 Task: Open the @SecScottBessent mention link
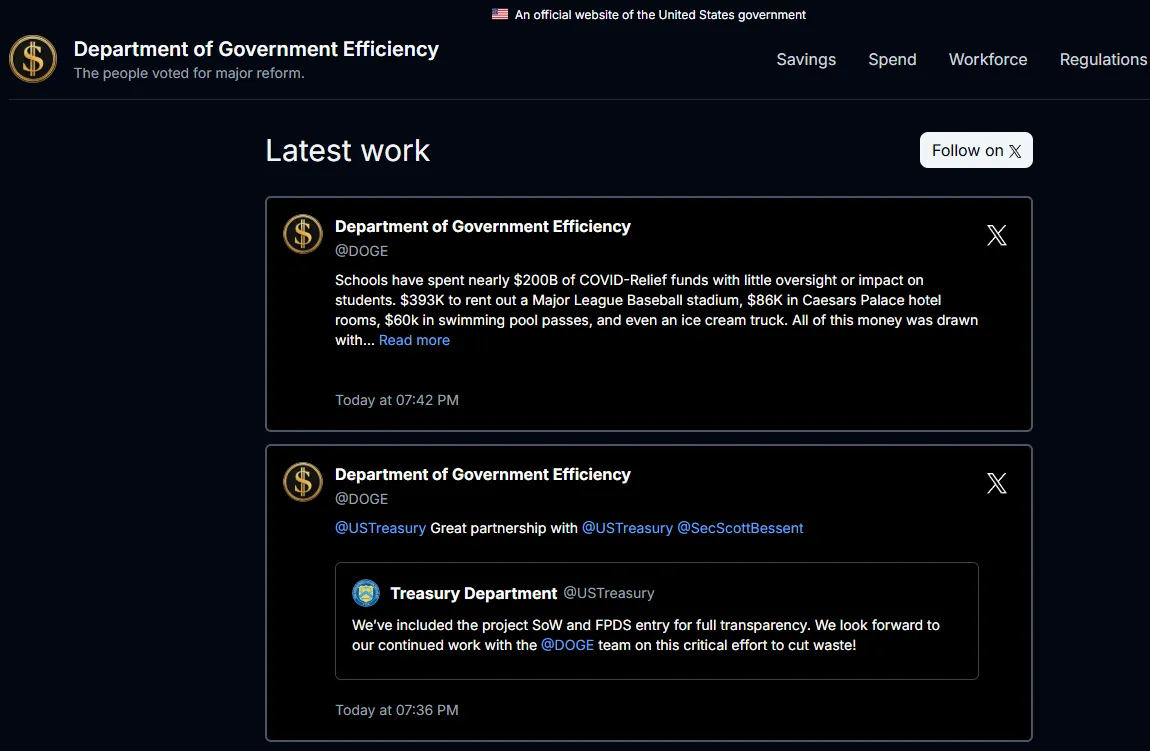coord(740,528)
